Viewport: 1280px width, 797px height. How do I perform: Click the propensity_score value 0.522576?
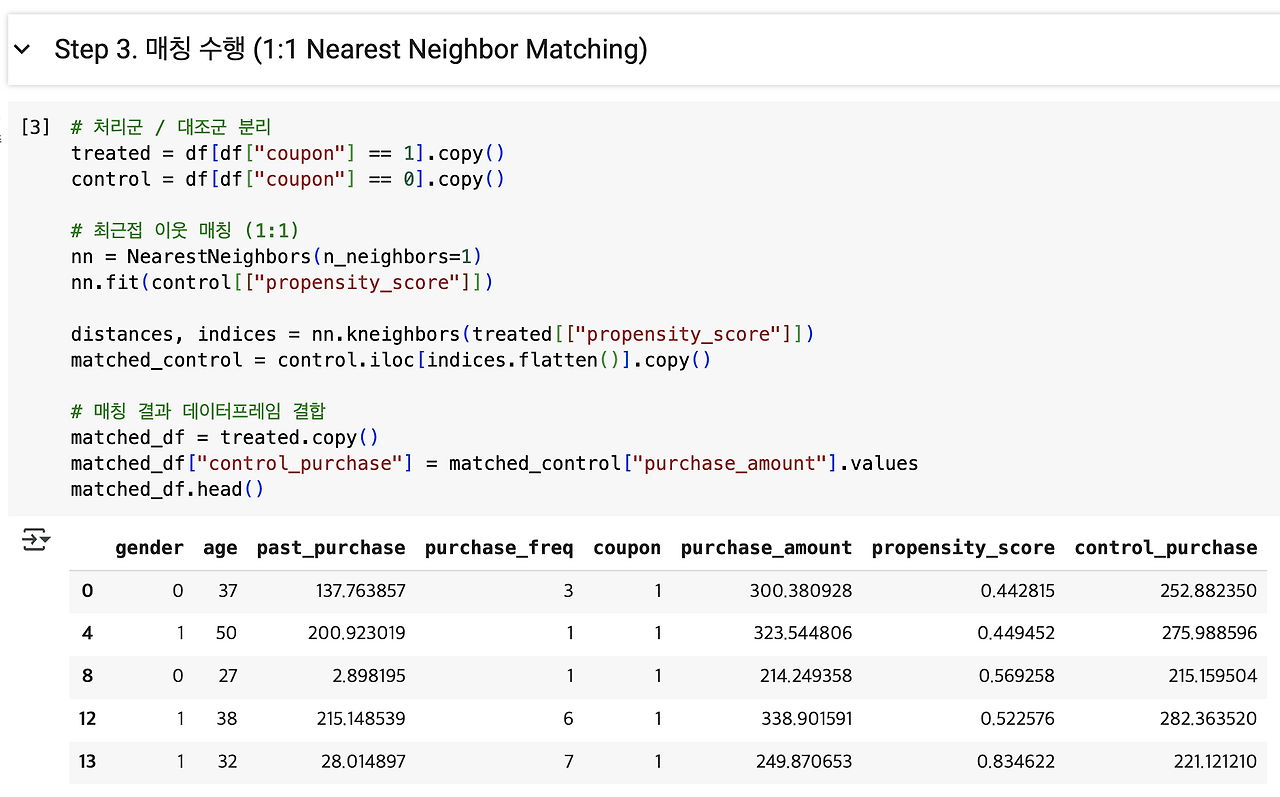tap(1017, 718)
